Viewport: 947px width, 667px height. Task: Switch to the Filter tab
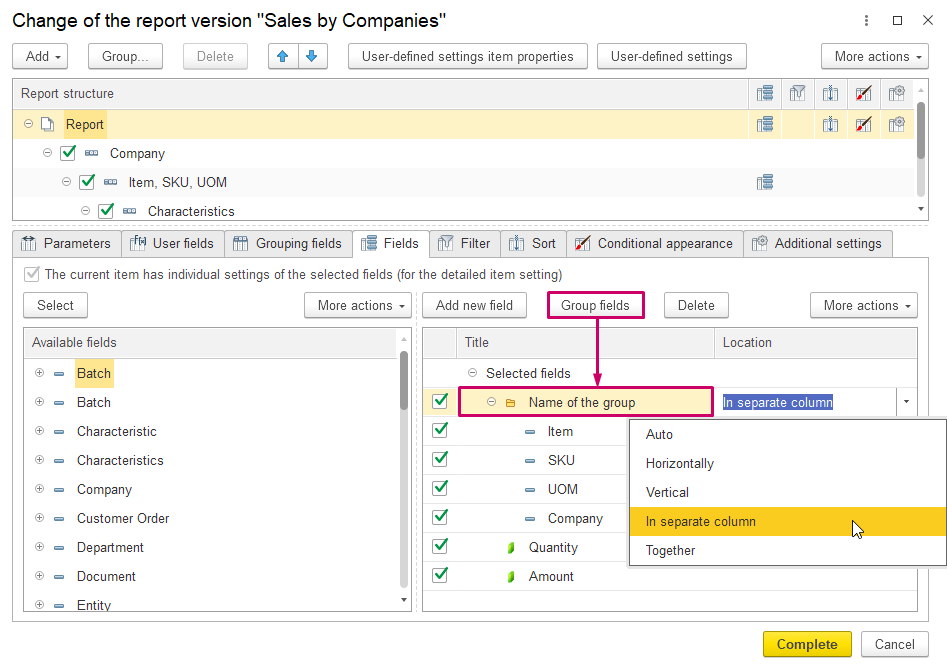point(464,243)
